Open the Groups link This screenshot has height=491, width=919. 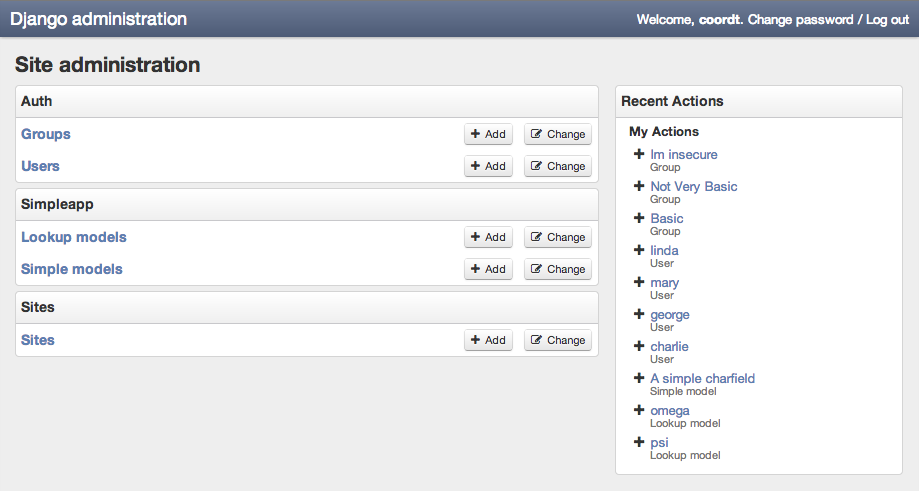click(46, 134)
